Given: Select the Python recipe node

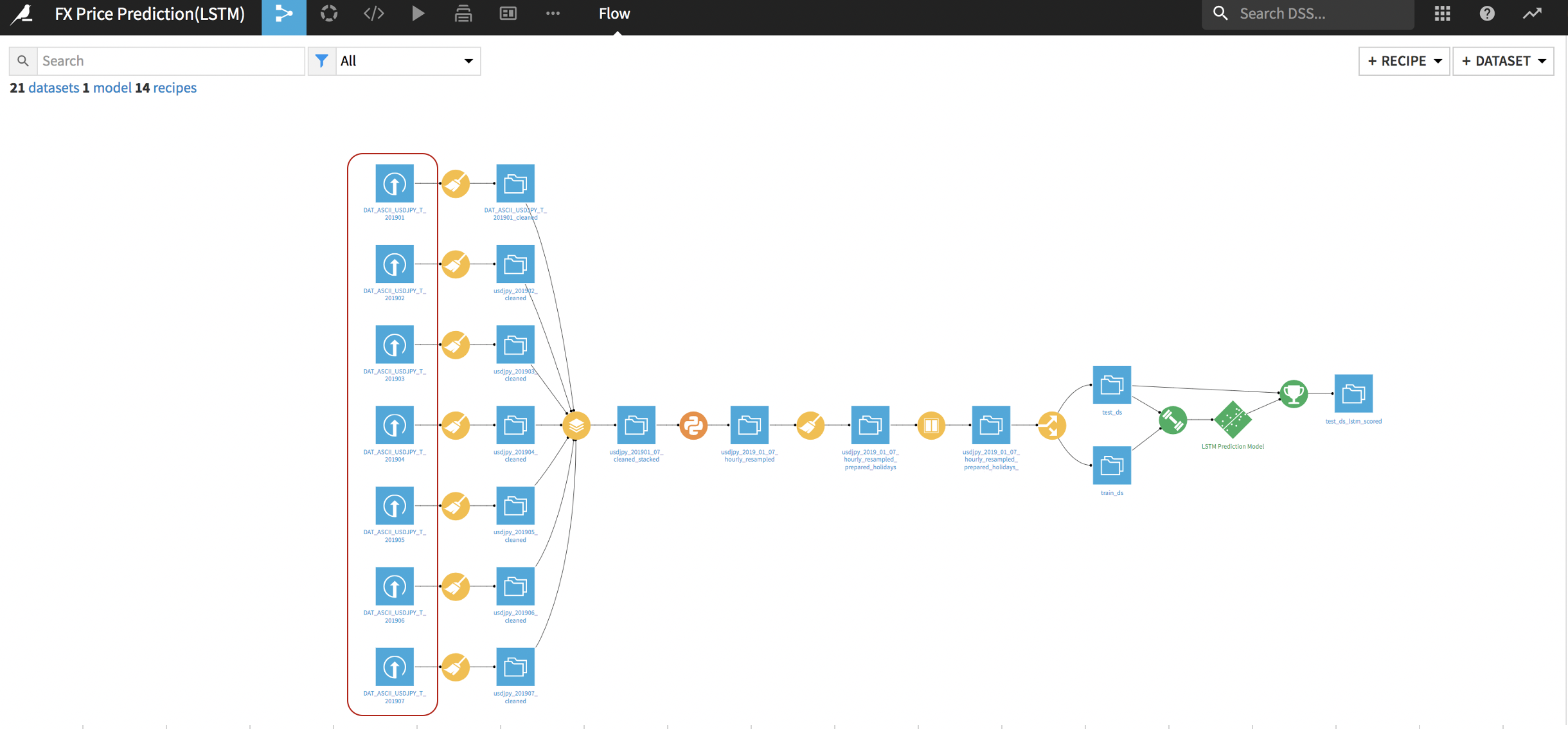Looking at the screenshot, I should pyautogui.click(x=693, y=426).
